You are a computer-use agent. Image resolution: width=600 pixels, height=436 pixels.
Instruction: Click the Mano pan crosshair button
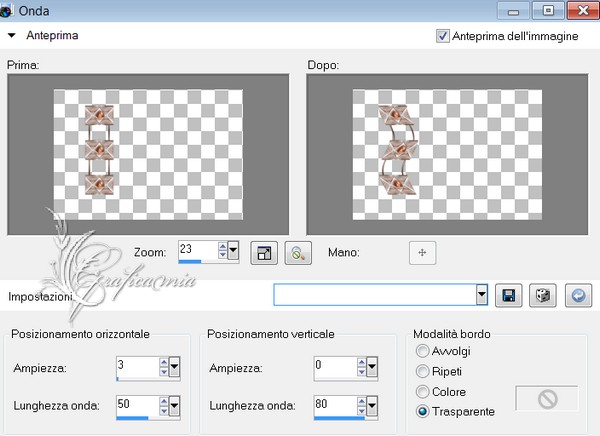(x=422, y=253)
